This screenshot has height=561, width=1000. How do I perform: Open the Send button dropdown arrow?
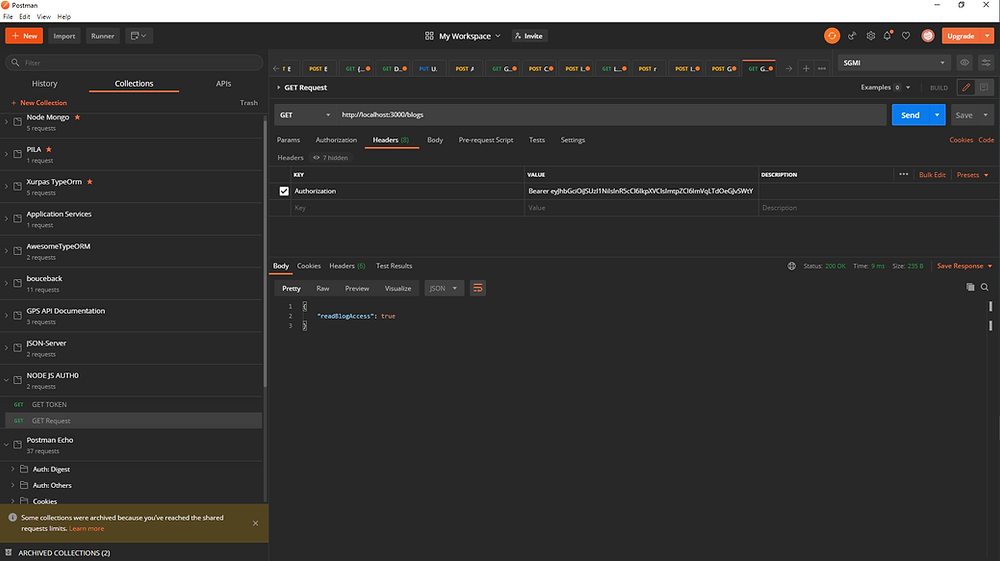point(937,115)
